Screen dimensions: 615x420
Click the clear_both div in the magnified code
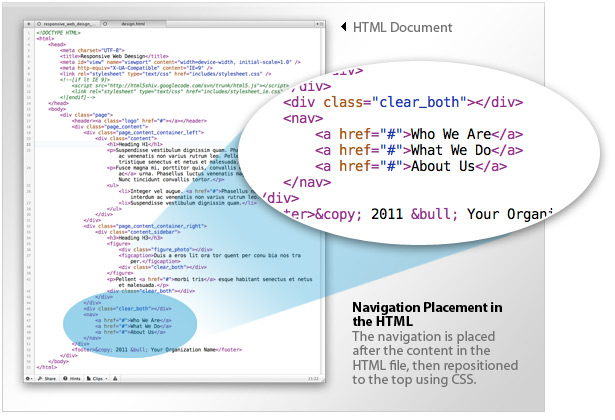click(403, 103)
